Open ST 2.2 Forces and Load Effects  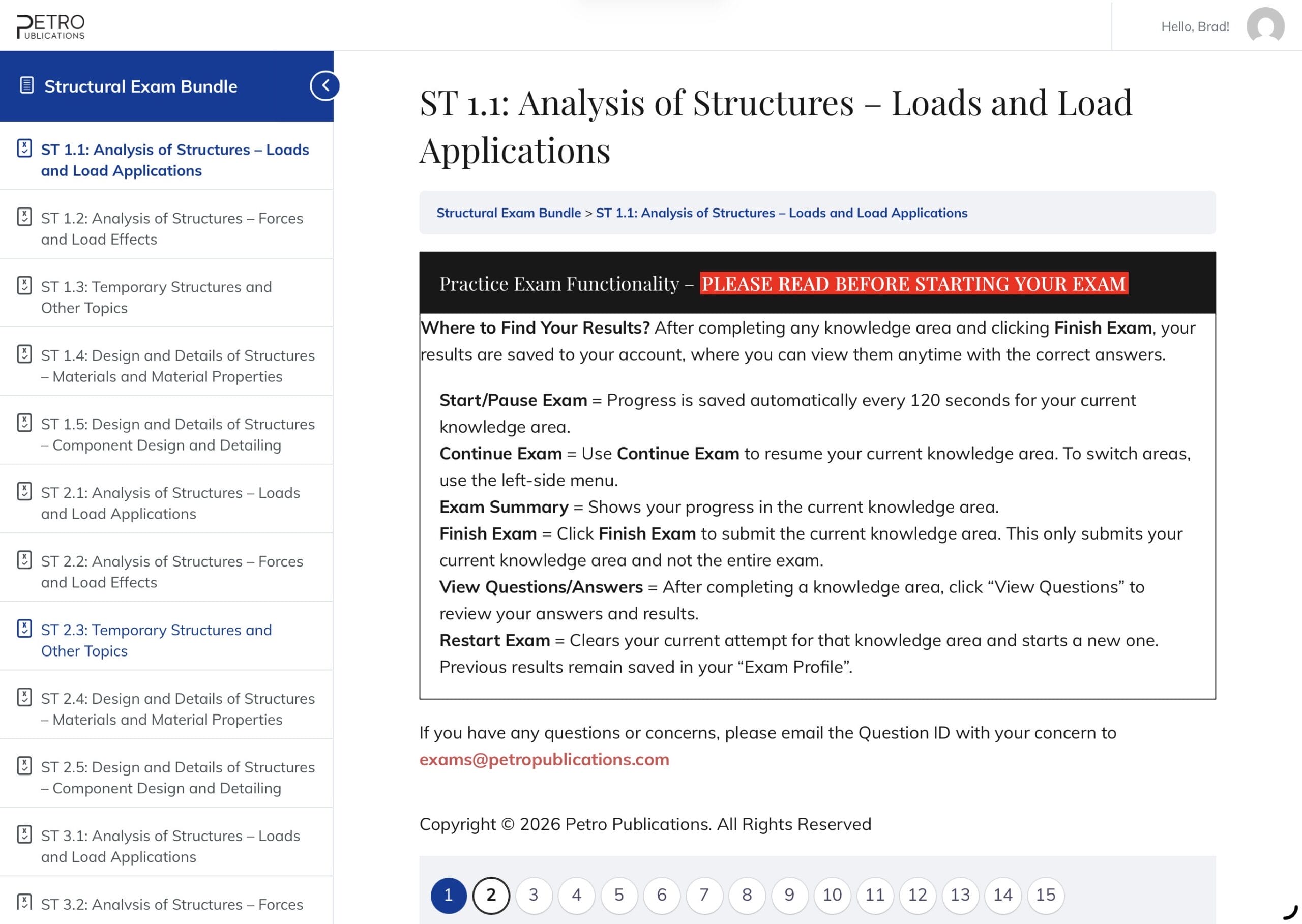172,572
